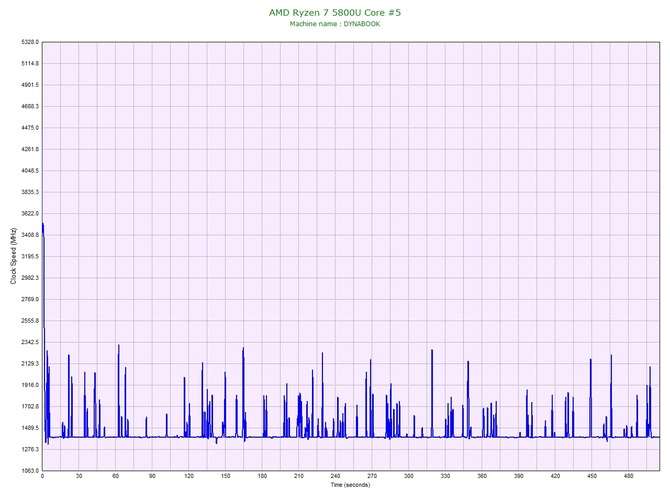Click the y-axis value 4261.8

[30, 149]
